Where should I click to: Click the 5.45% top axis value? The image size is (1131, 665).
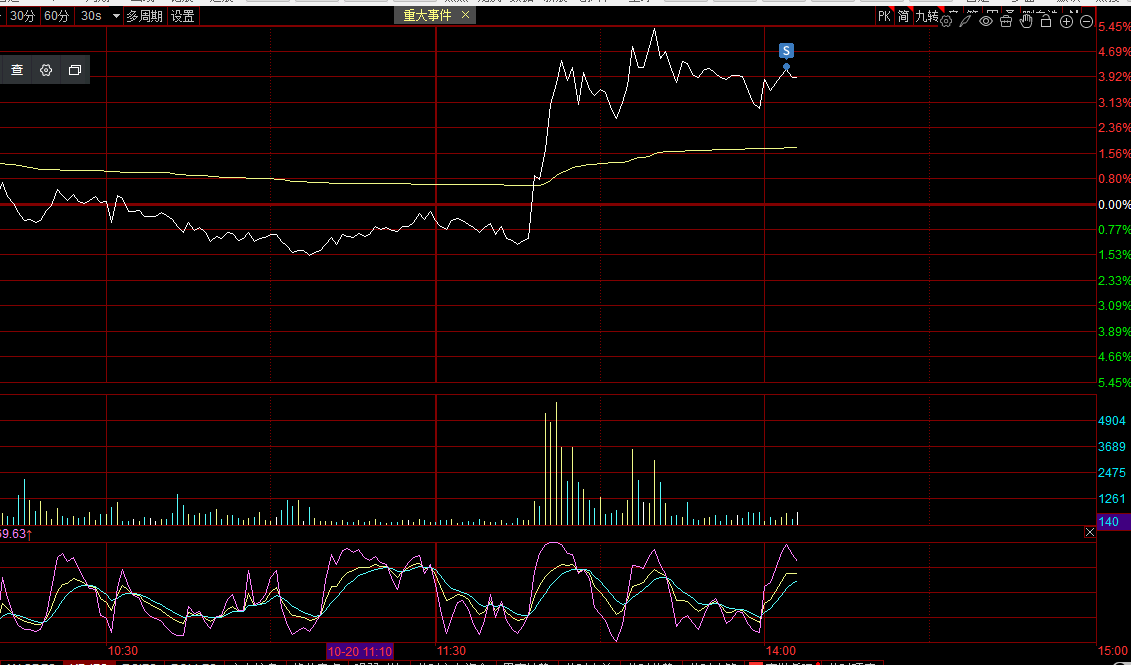point(1114,27)
